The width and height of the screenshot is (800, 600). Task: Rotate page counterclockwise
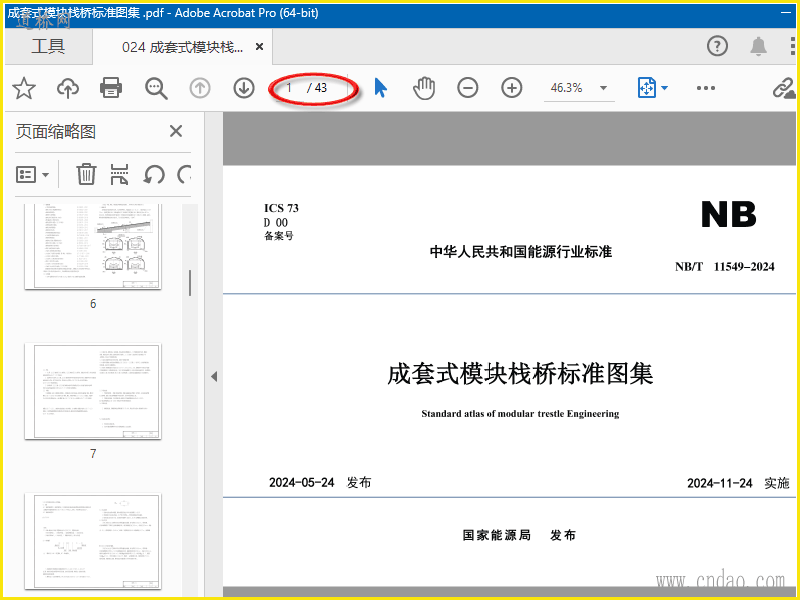coord(154,174)
